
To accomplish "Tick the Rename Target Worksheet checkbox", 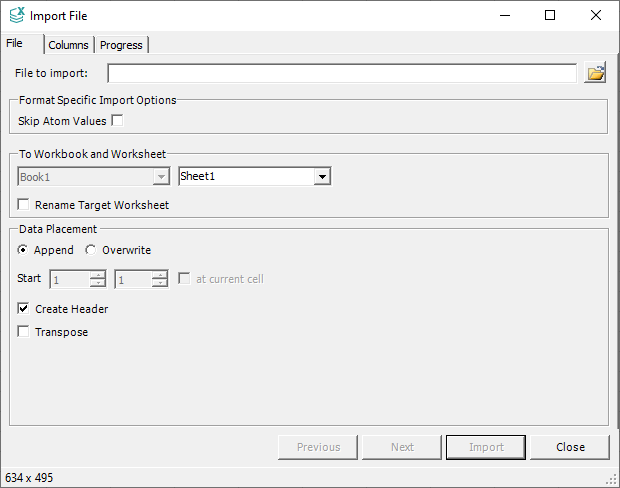I will click(24, 205).
